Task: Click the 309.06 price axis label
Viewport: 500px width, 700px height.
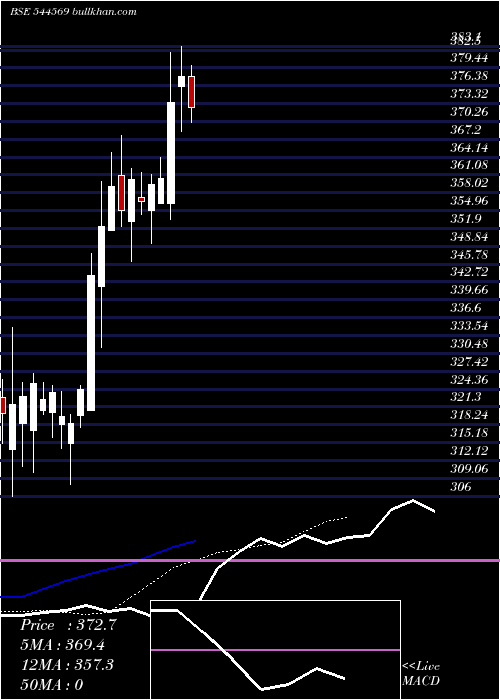Action: 469,469
